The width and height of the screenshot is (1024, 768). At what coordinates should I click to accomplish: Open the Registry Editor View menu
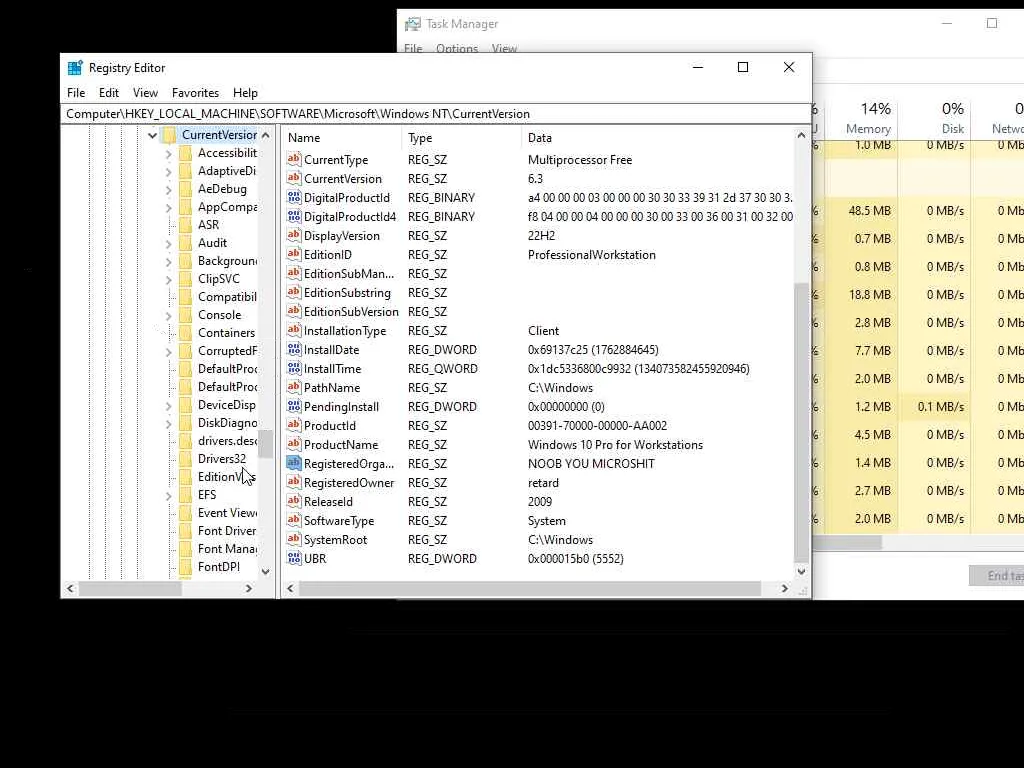point(145,93)
